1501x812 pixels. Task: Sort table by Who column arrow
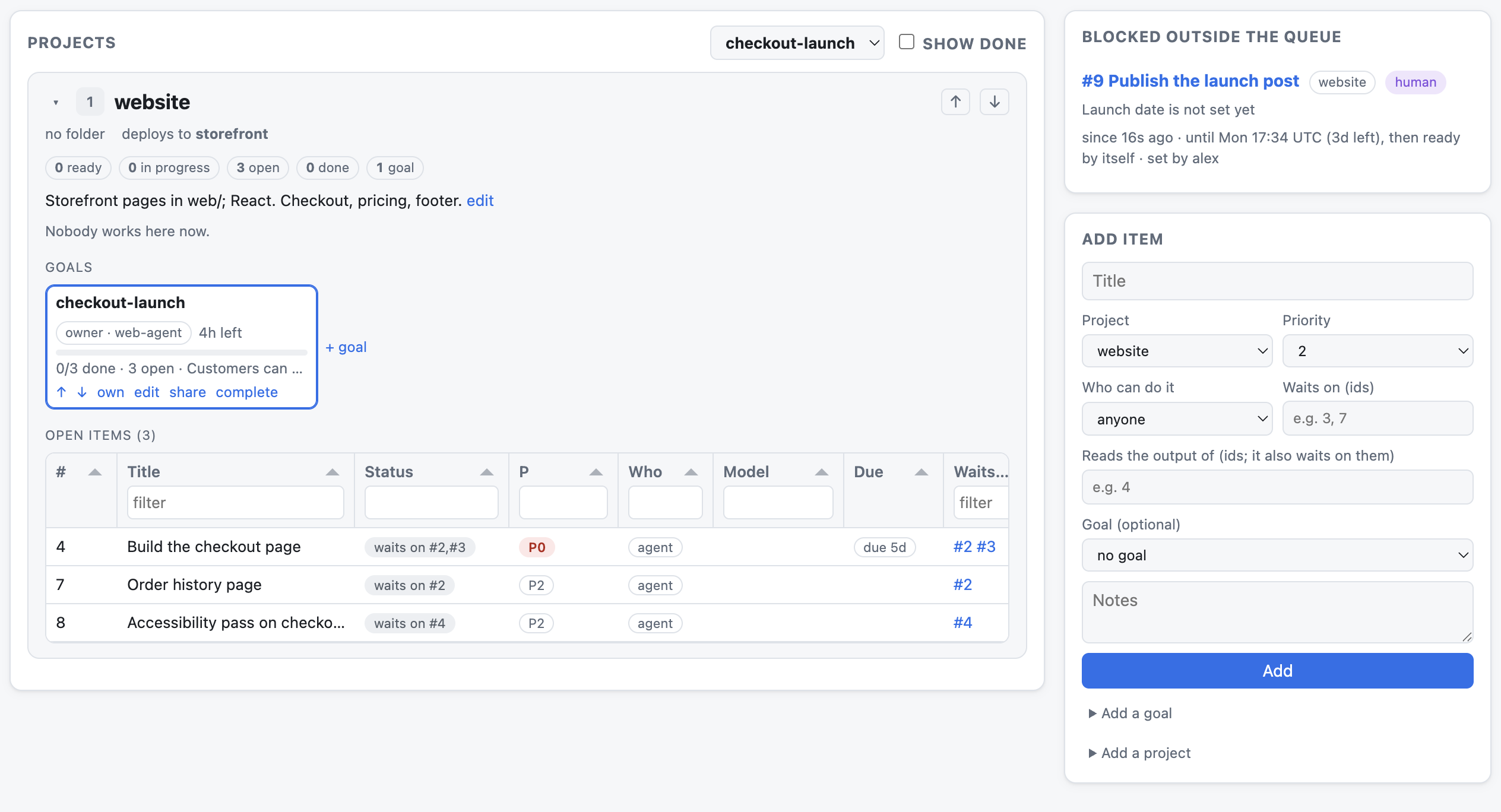click(691, 472)
